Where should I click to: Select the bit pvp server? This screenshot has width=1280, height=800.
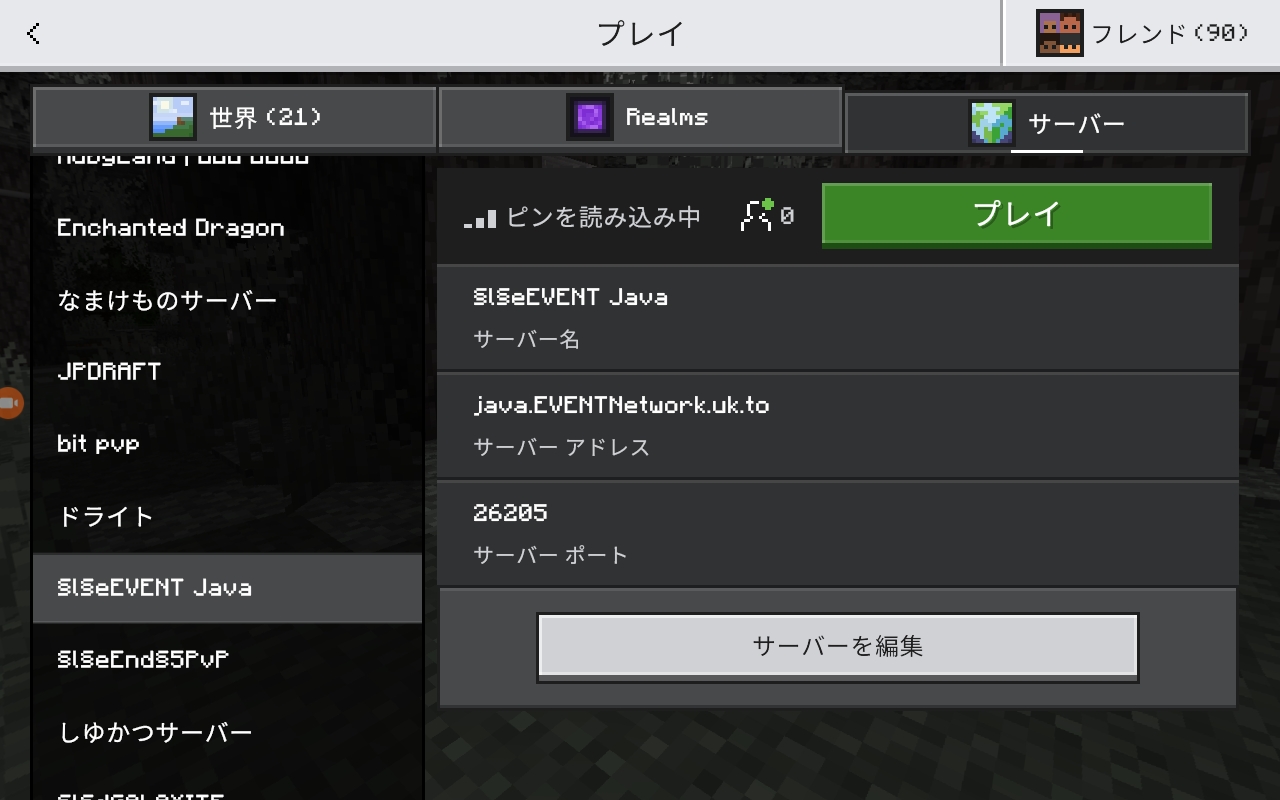[227, 444]
